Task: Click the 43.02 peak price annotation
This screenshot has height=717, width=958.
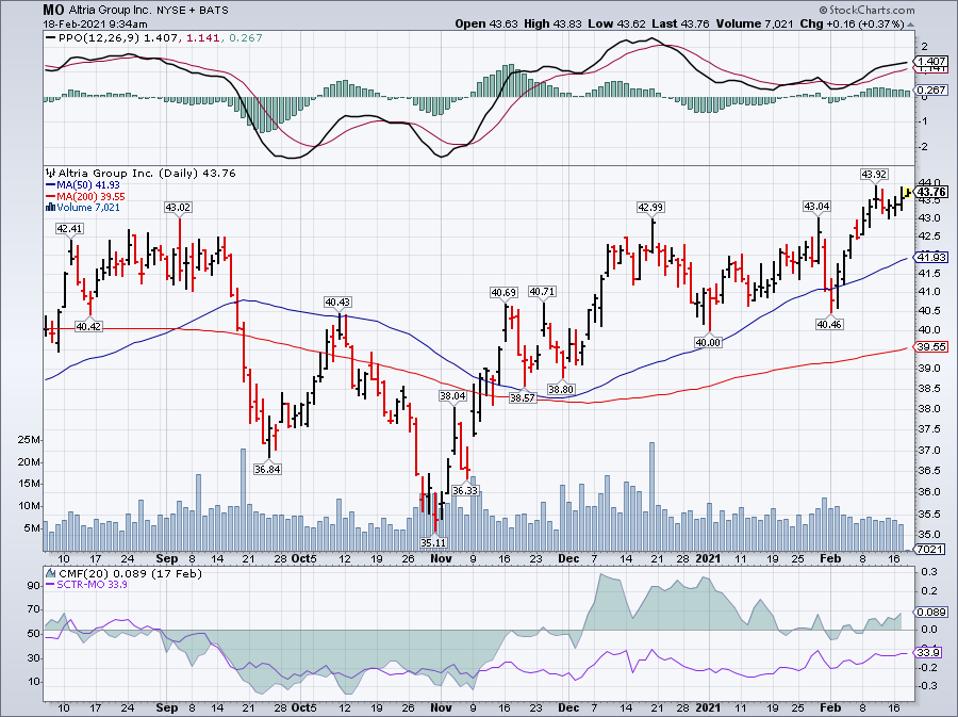Action: point(178,208)
